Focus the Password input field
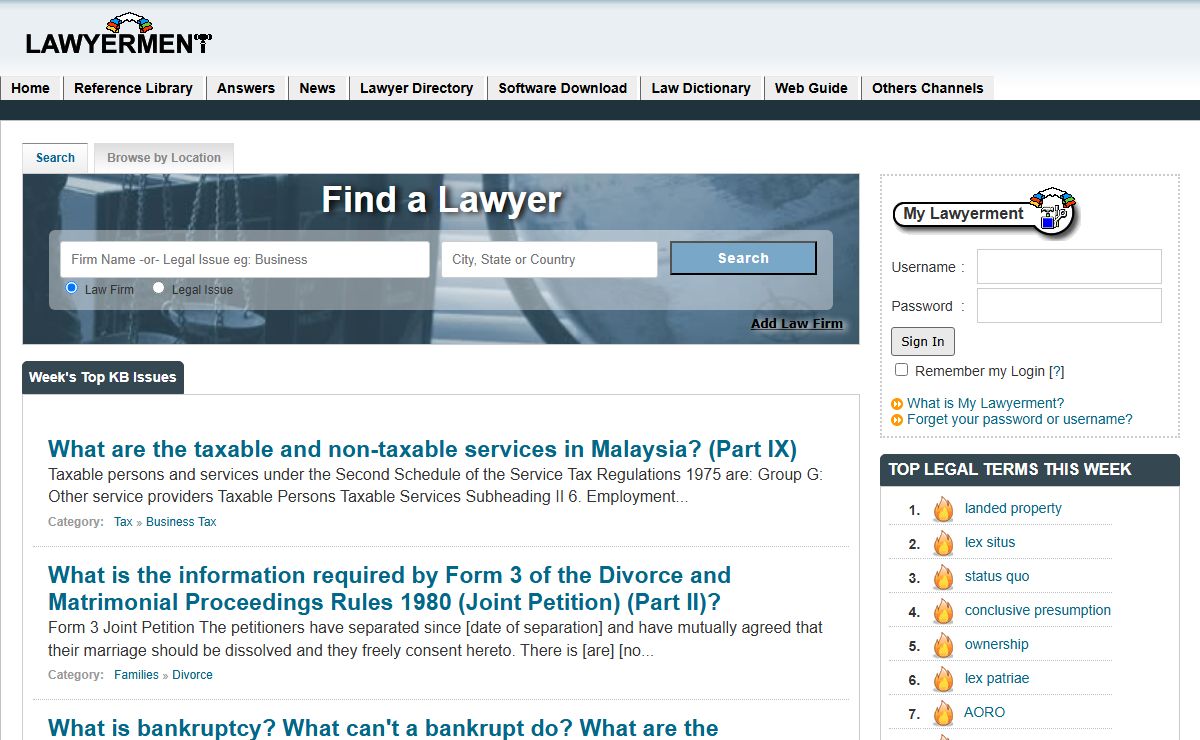Image resolution: width=1200 pixels, height=740 pixels. point(1069,306)
